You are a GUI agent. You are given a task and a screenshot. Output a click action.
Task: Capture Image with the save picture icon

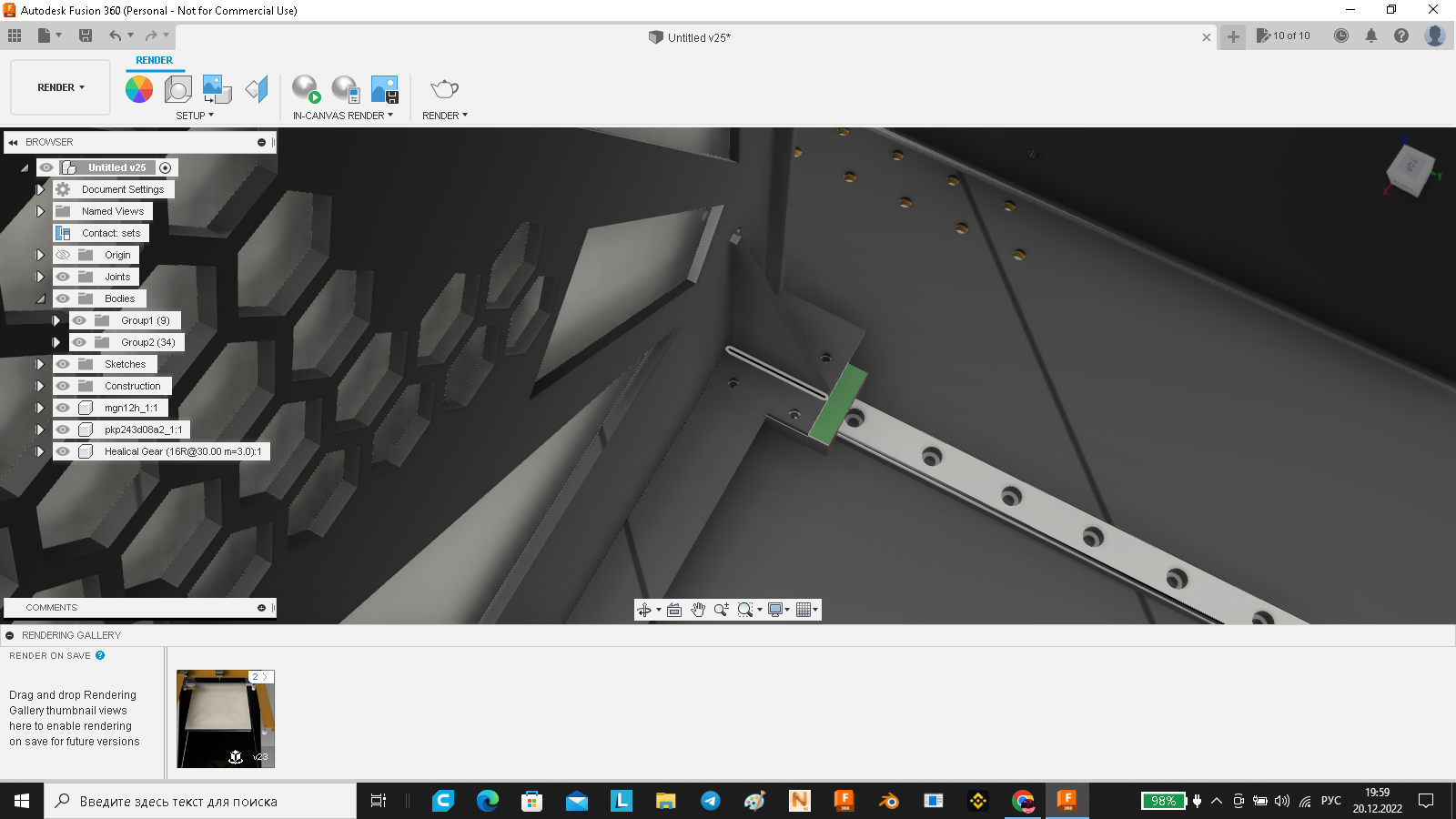pyautogui.click(x=385, y=89)
